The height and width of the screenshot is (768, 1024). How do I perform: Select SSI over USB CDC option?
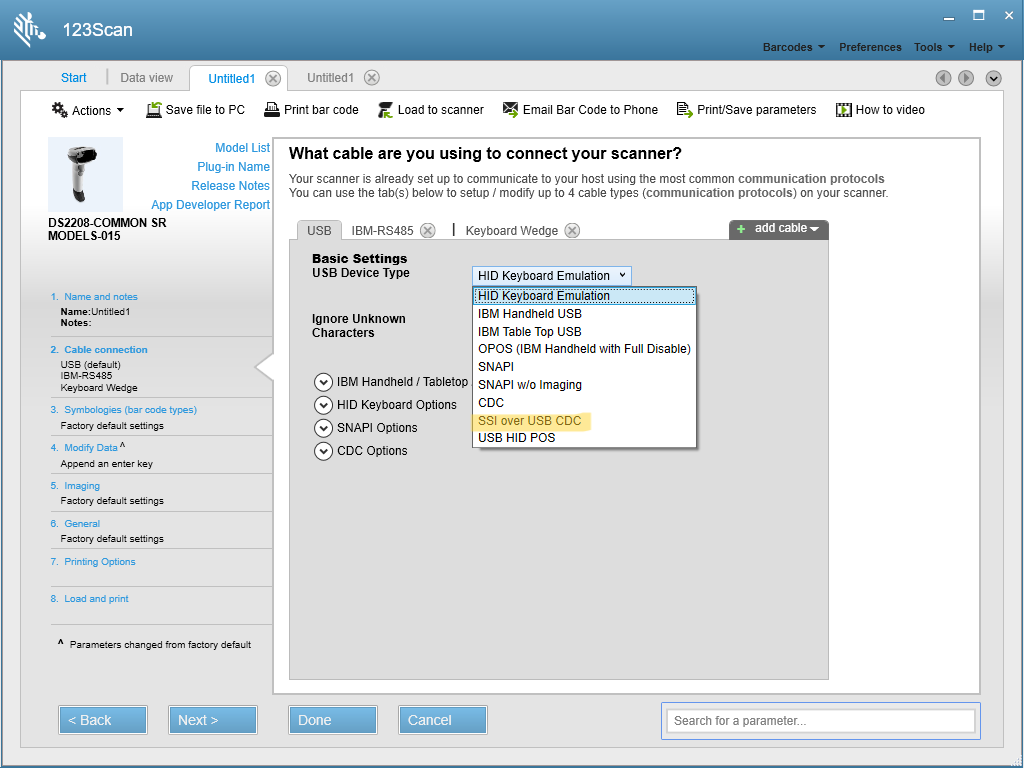click(x=530, y=421)
